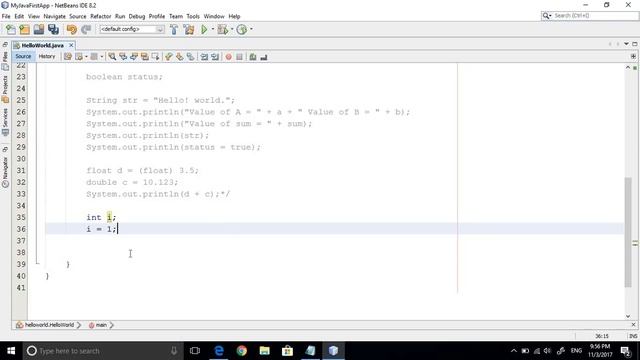
Task: Click the Comment lines icon
Action: (x=253, y=57)
